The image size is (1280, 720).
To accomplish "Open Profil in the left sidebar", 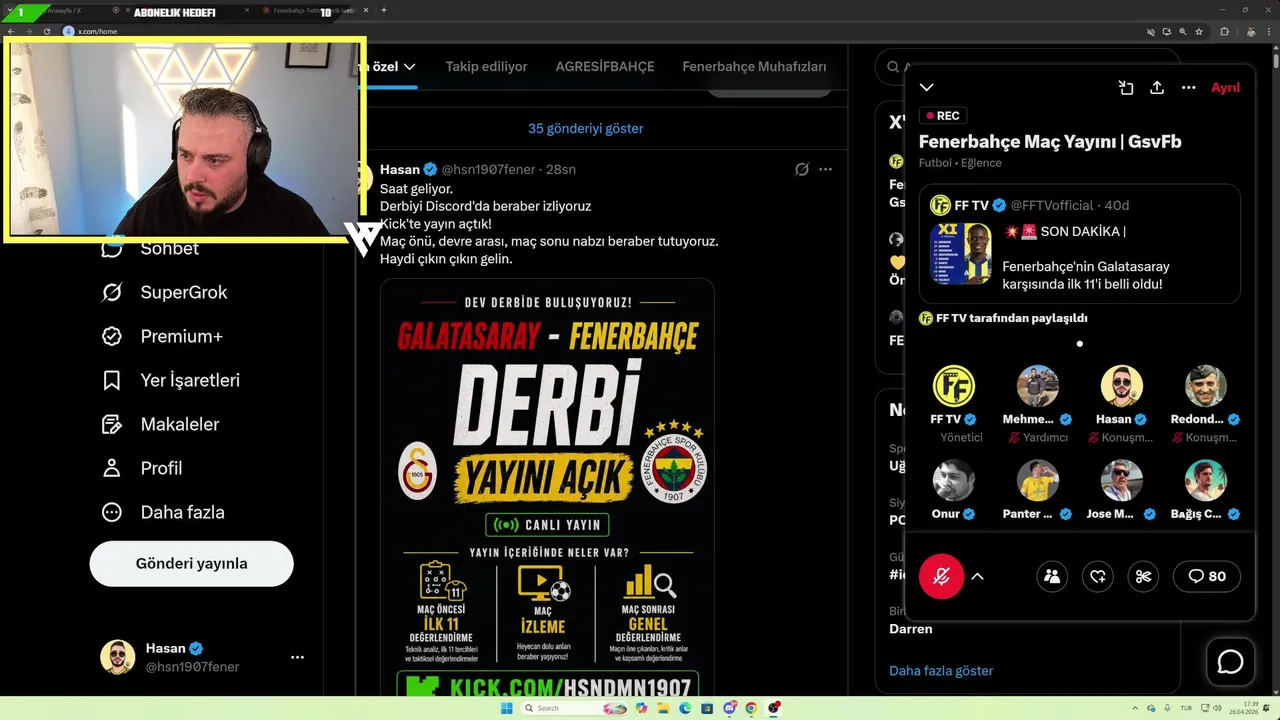I will point(141,468).
